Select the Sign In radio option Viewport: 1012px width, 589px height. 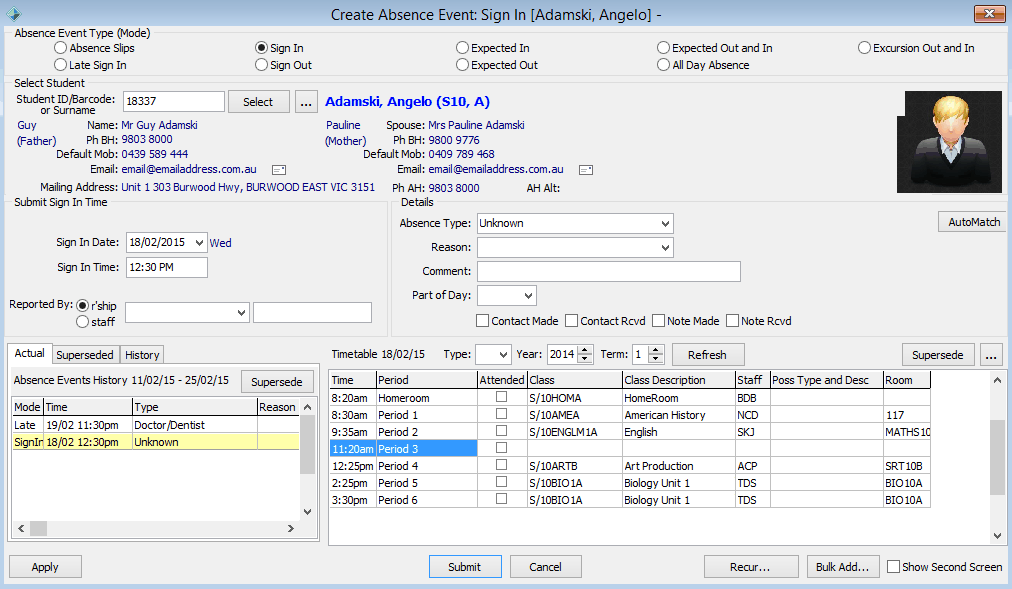click(x=261, y=48)
